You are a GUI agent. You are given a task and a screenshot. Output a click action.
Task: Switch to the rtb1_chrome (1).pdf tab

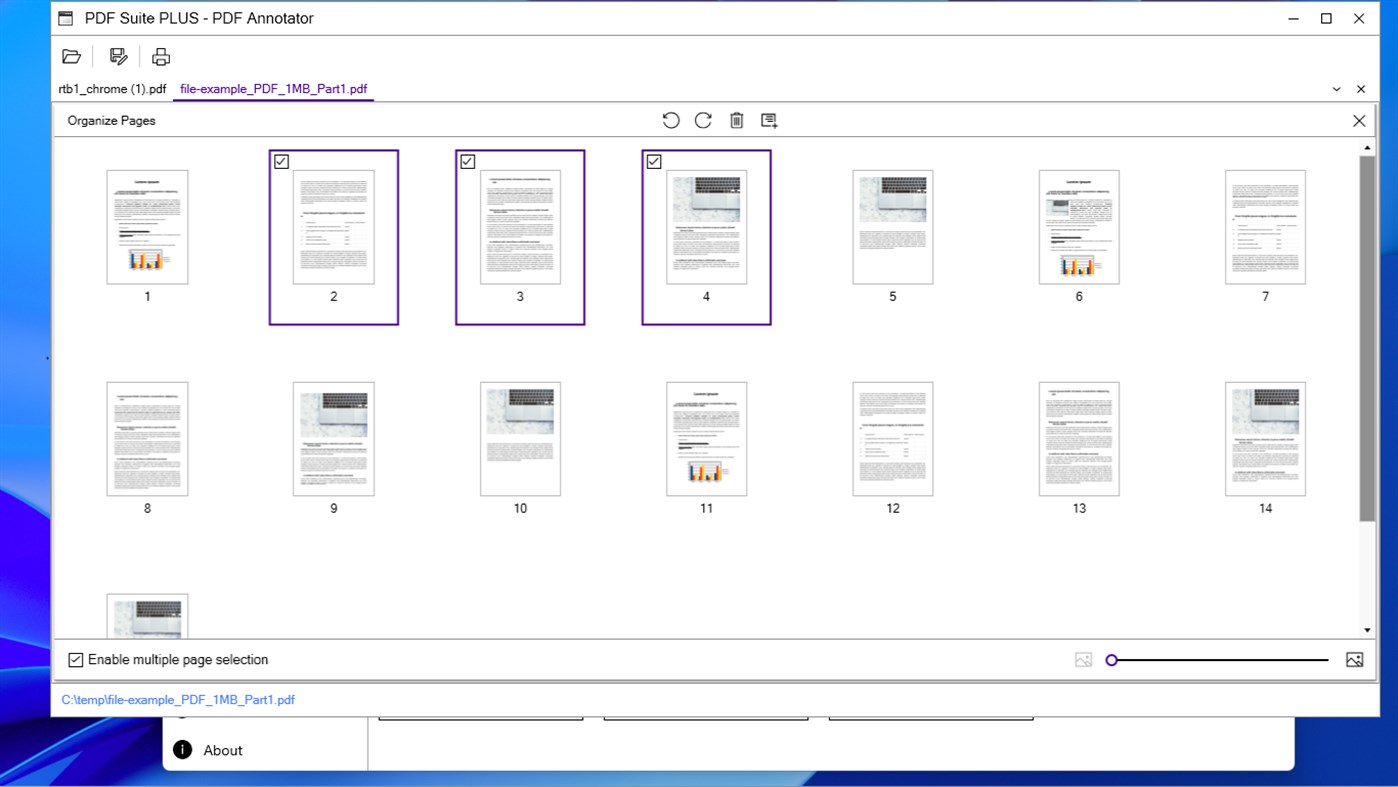pyautogui.click(x=112, y=89)
